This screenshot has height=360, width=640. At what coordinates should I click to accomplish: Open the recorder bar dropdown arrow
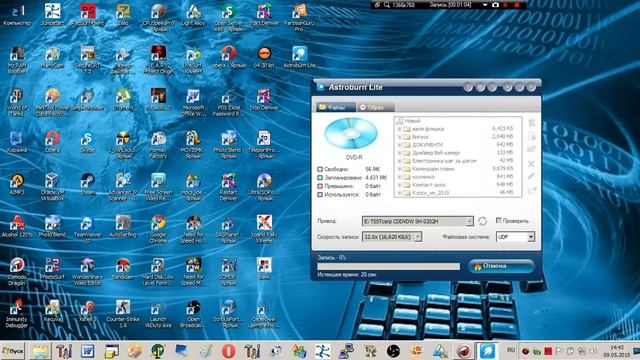point(484,5)
